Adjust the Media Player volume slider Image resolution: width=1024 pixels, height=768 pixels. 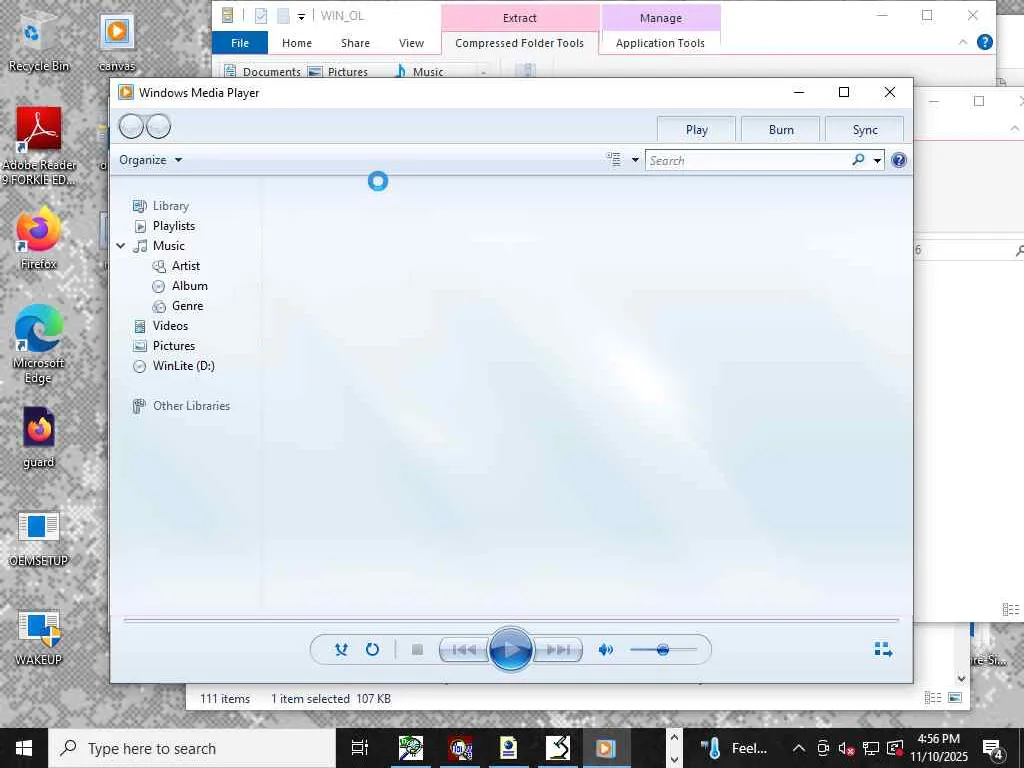[x=663, y=649]
